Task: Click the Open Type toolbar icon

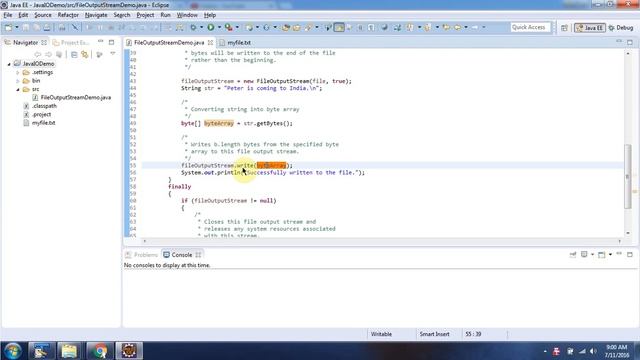Action: coord(286,27)
